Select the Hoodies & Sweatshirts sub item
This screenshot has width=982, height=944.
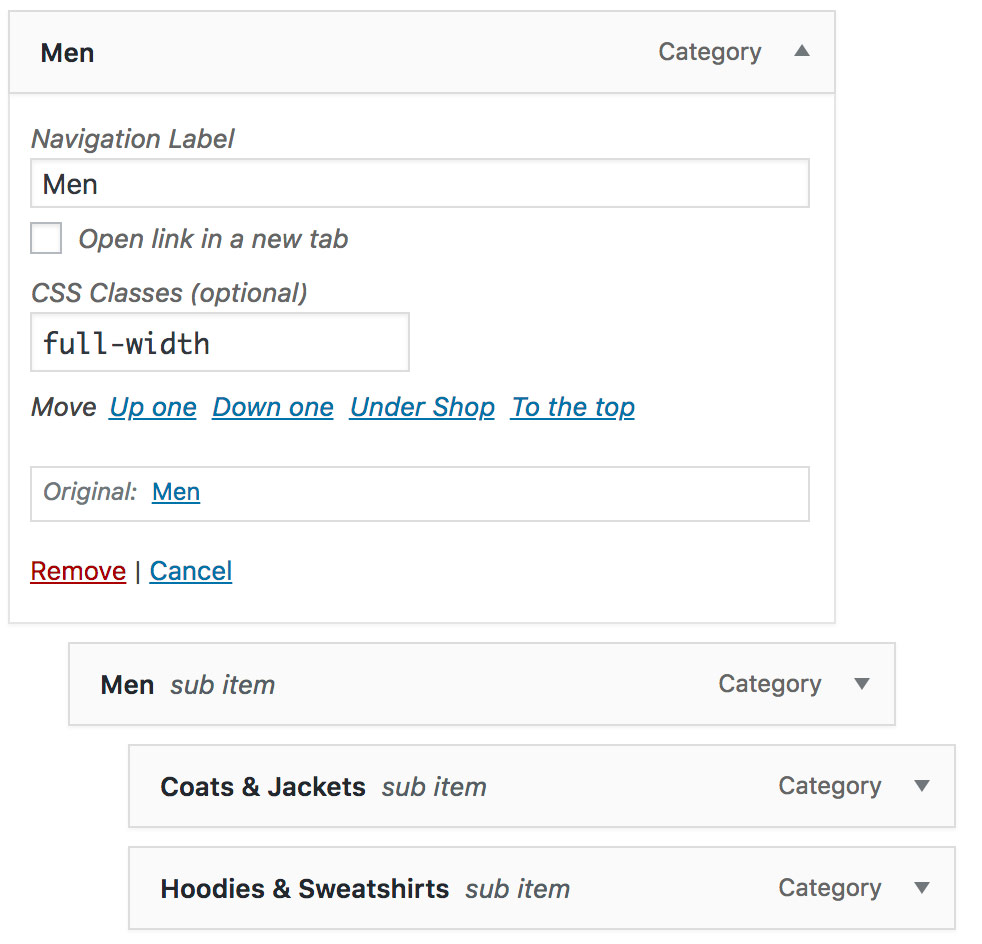pyautogui.click(x=542, y=888)
